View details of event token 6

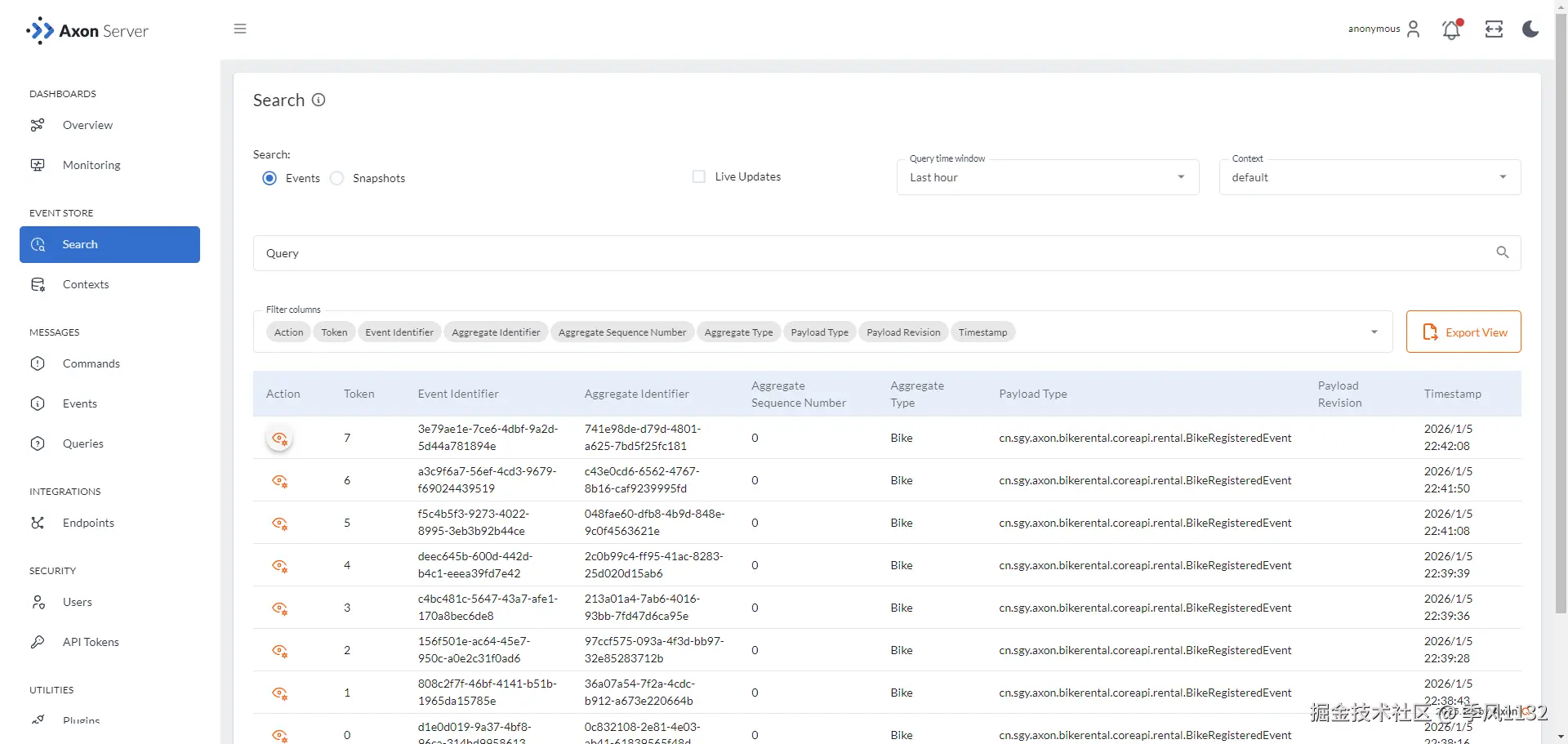click(279, 481)
